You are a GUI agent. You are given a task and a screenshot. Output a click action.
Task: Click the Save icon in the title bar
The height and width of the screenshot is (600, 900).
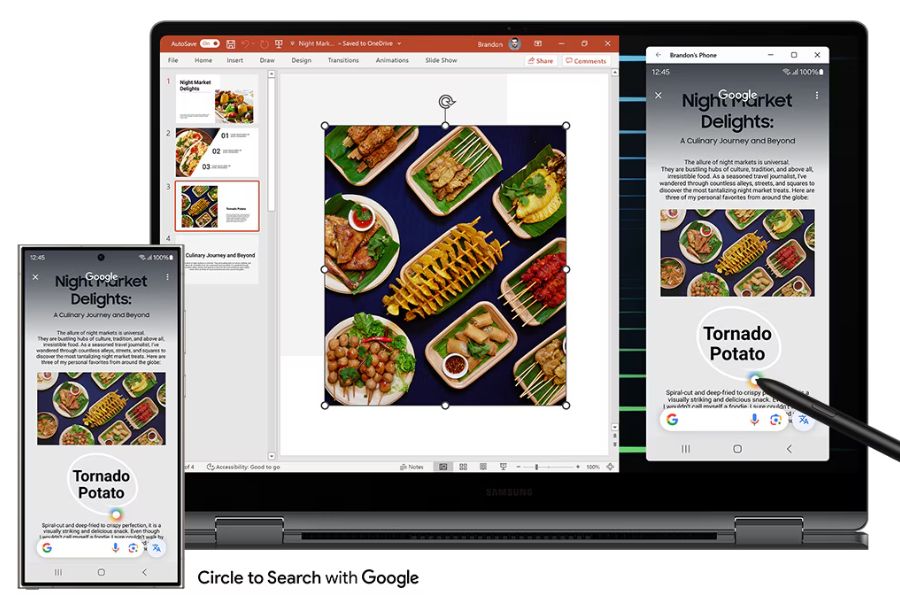pyautogui.click(x=231, y=44)
